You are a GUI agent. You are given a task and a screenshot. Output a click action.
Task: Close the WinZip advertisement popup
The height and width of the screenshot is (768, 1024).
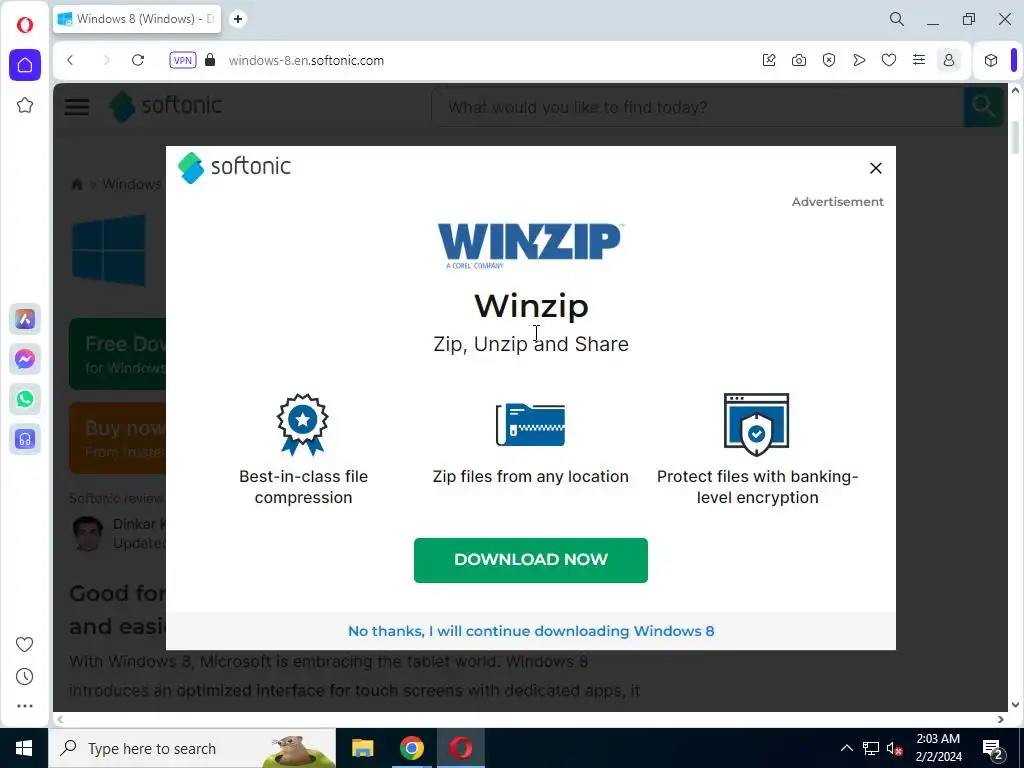click(x=876, y=168)
